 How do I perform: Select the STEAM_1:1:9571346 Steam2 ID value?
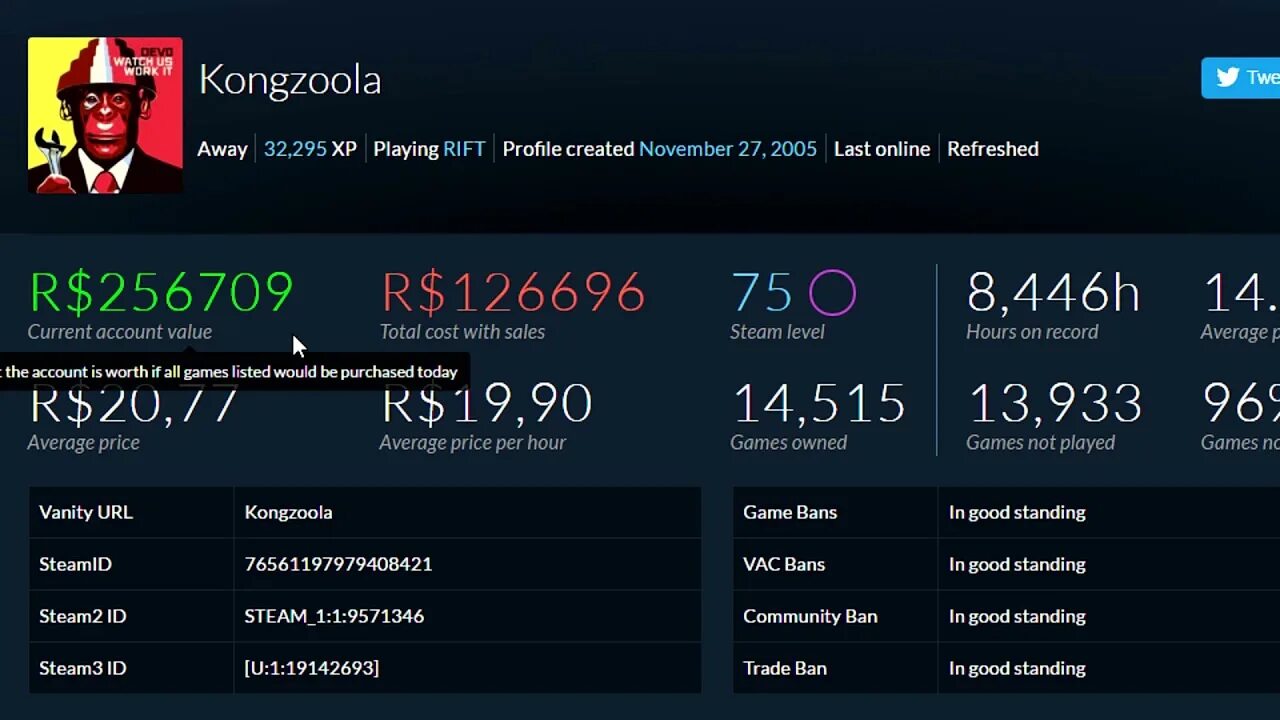click(334, 616)
